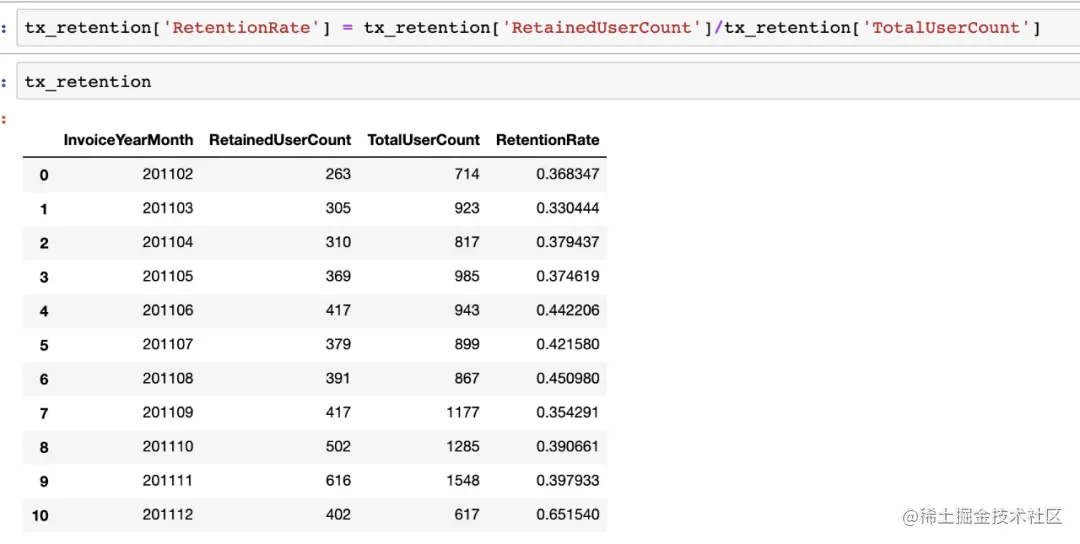Click row index 10 in the table

point(40,515)
